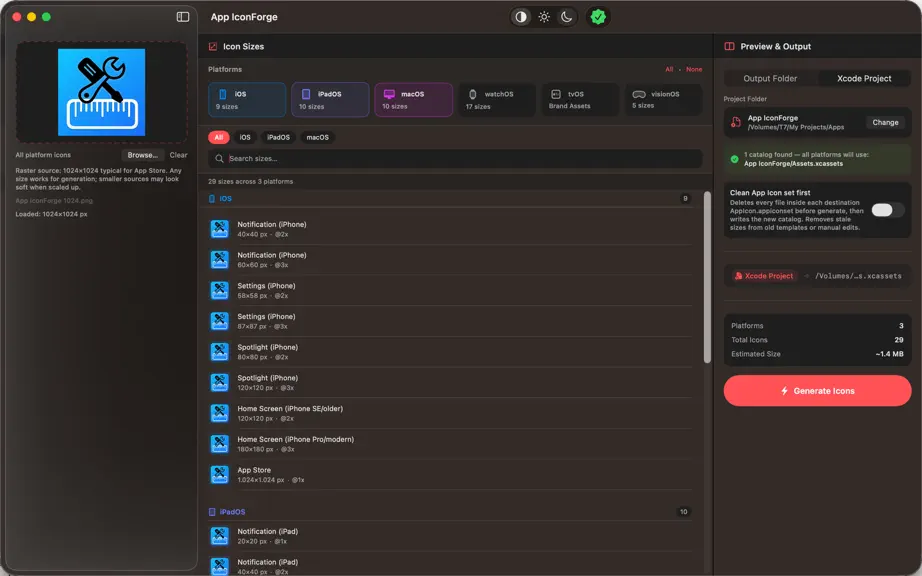Click the Change project folder button
This screenshot has width=922, height=576.
tap(885, 122)
